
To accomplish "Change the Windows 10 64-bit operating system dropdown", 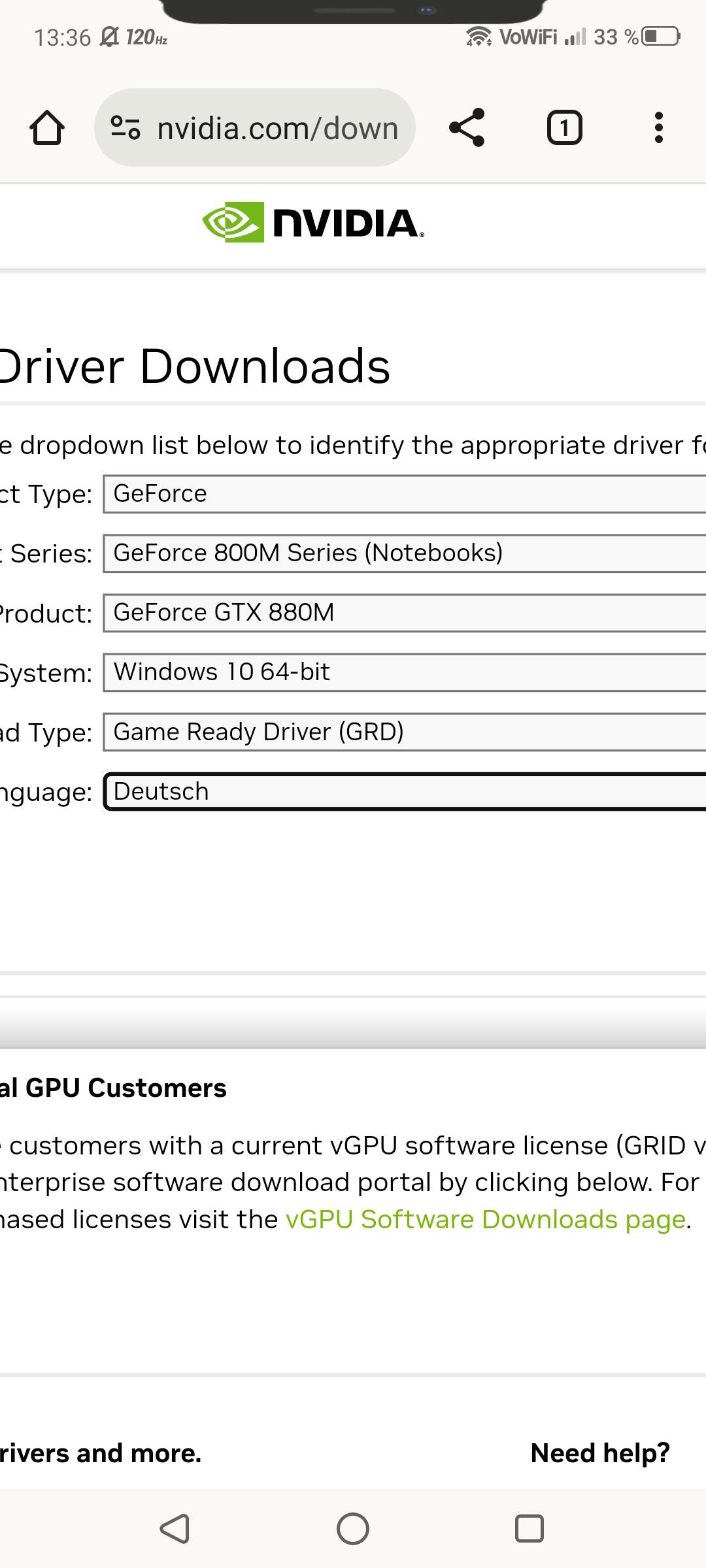I will click(405, 672).
